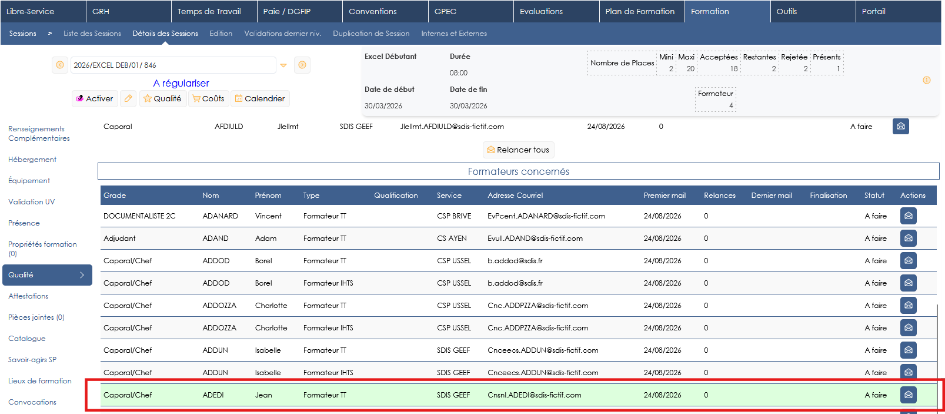Open the Evaluations menu
Viewport: 945px width, 414px height.
556,11
